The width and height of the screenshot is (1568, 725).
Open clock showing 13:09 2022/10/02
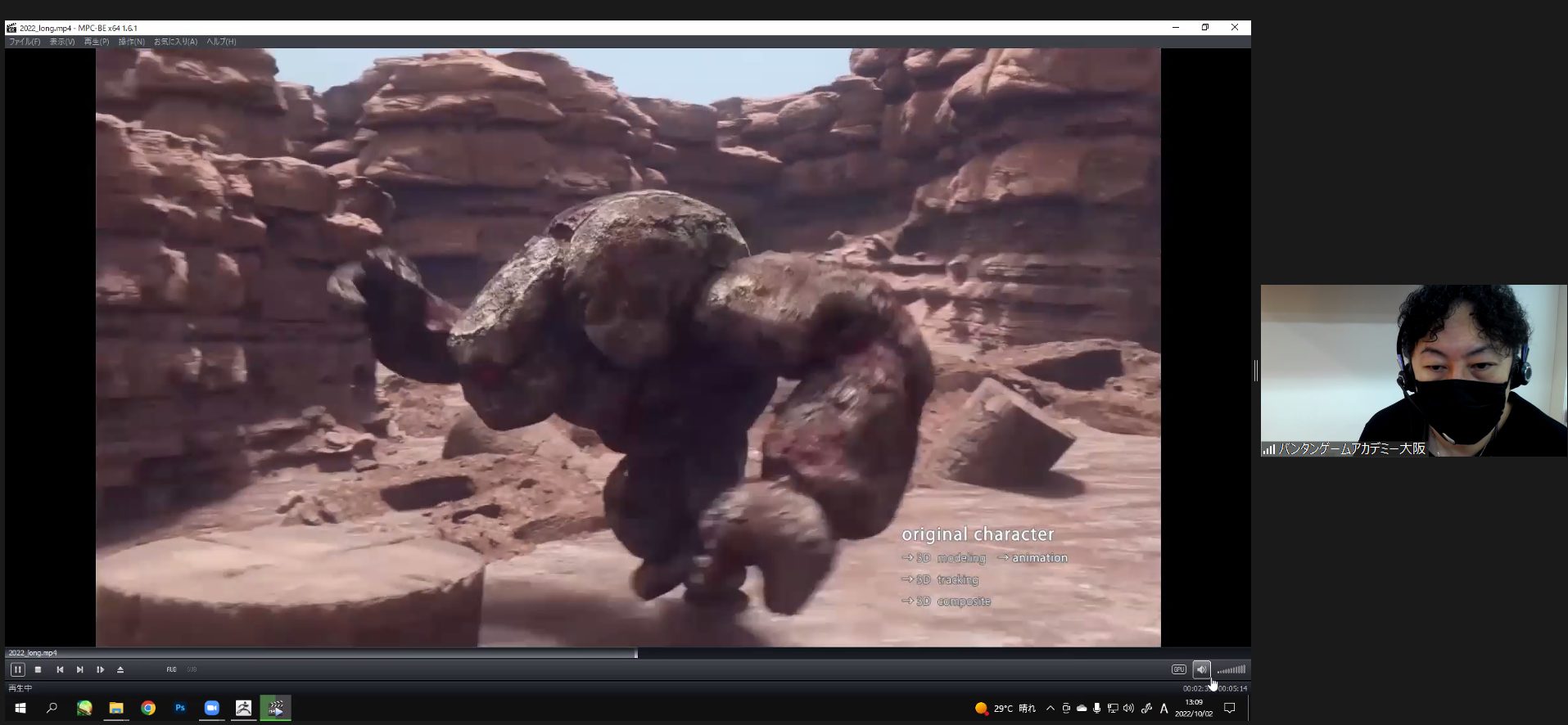1194,708
